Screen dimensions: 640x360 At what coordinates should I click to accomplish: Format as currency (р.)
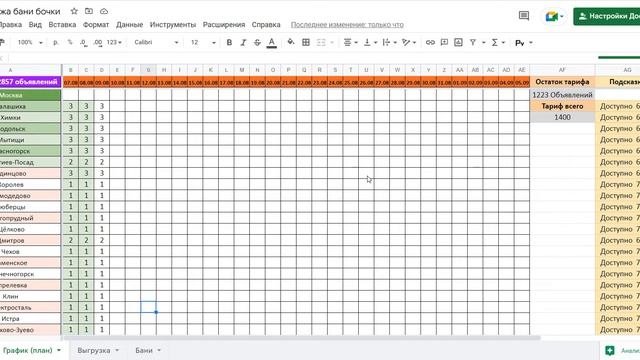tap(56, 42)
